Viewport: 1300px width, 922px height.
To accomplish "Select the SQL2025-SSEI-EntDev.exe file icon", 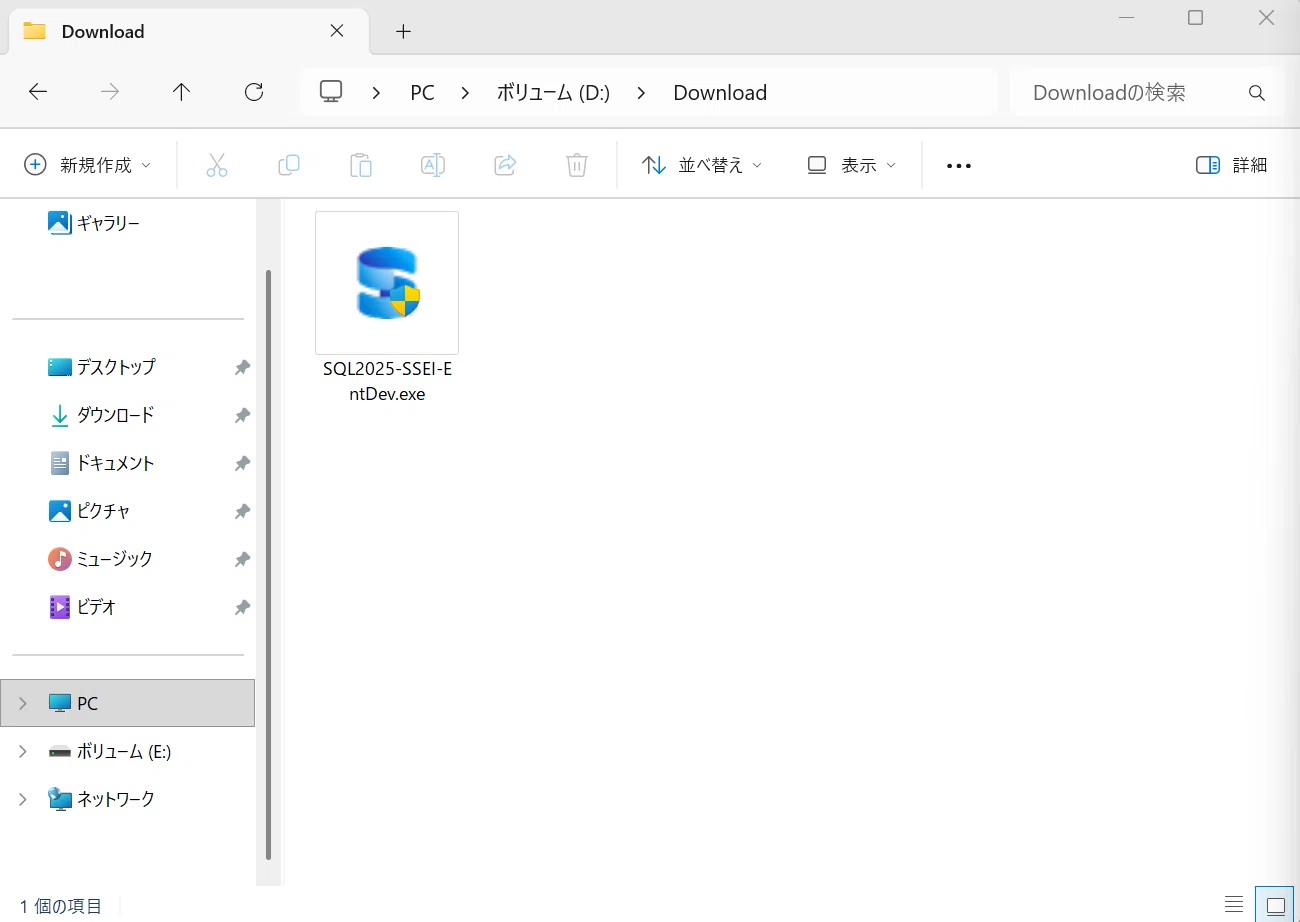I will click(x=387, y=283).
